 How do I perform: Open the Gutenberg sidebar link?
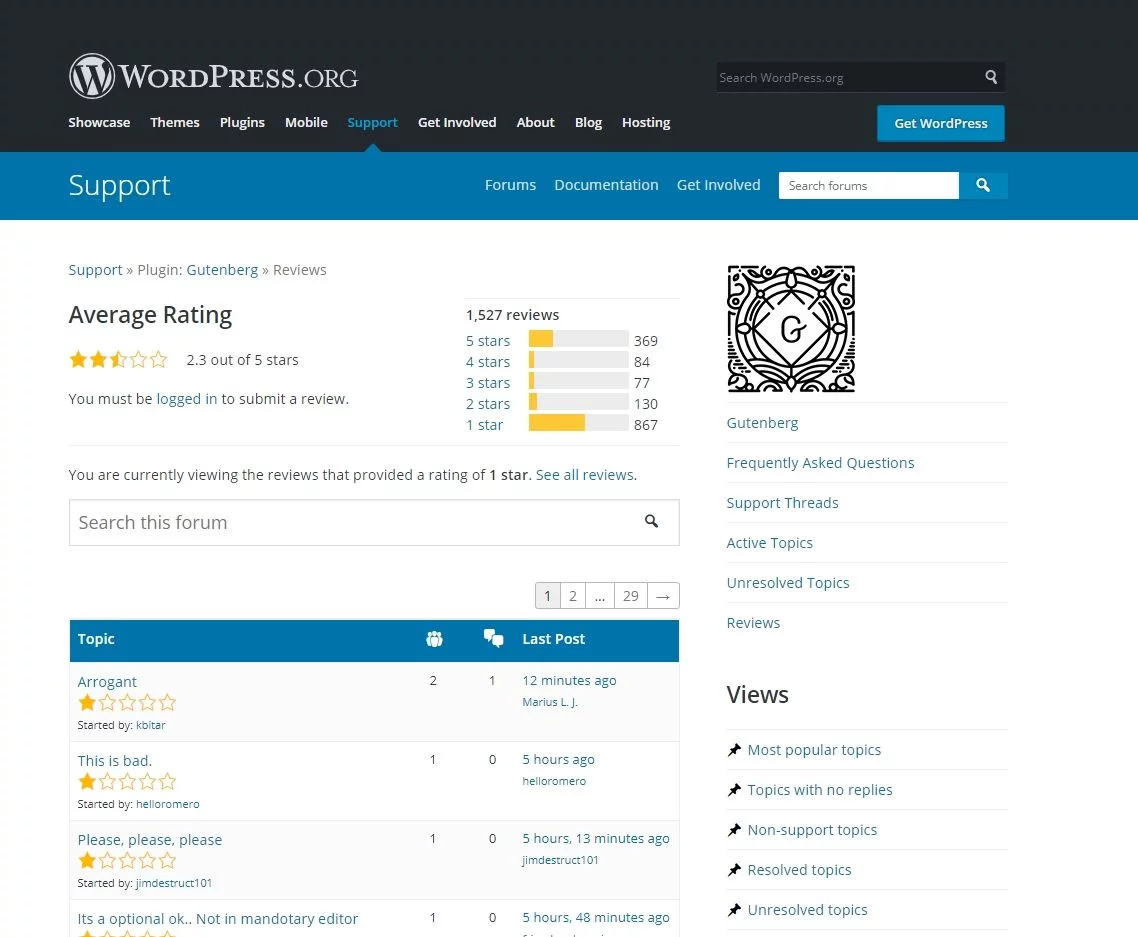click(x=762, y=422)
